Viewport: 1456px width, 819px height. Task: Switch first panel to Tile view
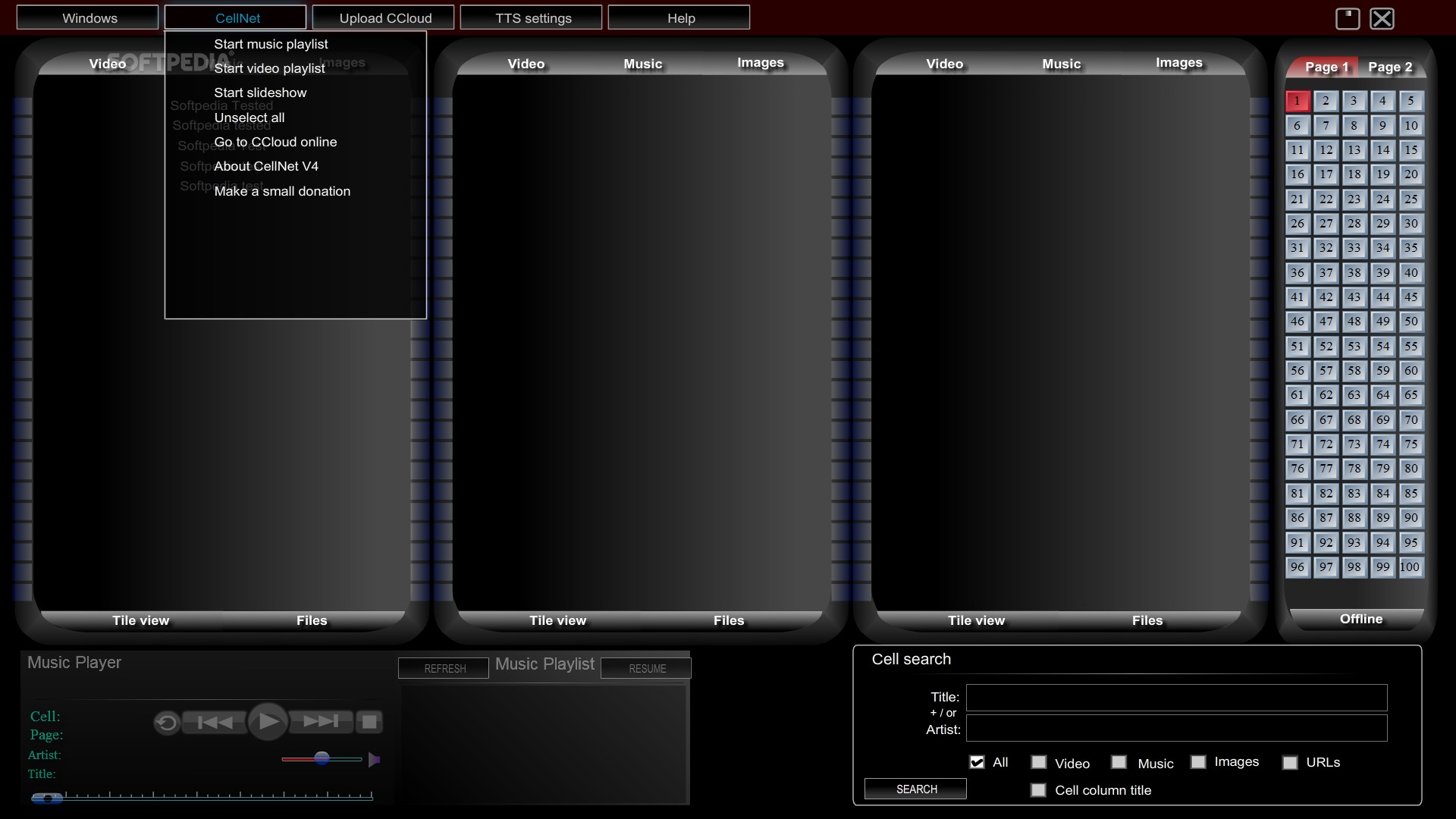click(140, 621)
